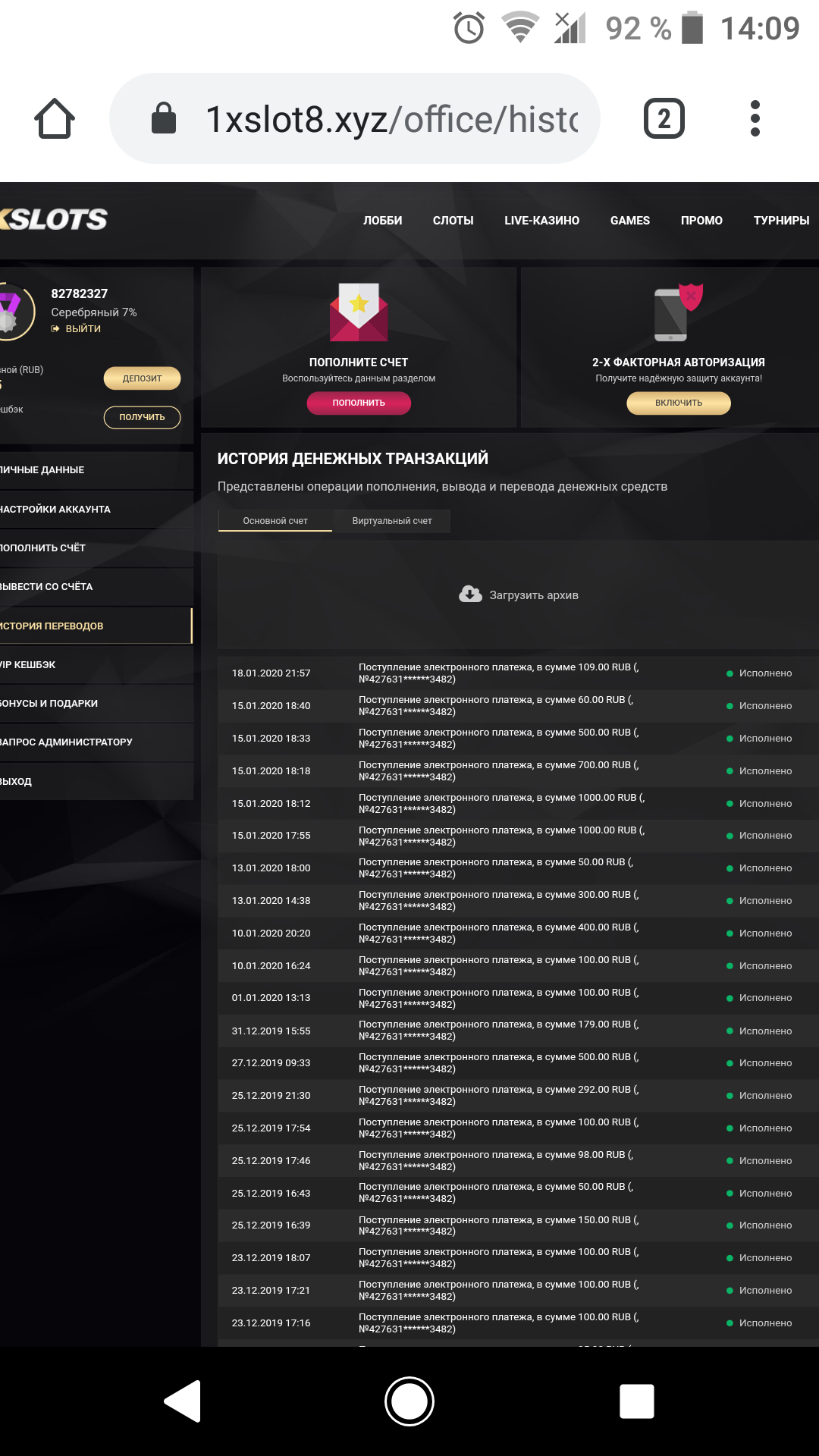The height and width of the screenshot is (1456, 819).
Task: Open VIP КЕШБЭК in sidebar
Action: pos(96,665)
